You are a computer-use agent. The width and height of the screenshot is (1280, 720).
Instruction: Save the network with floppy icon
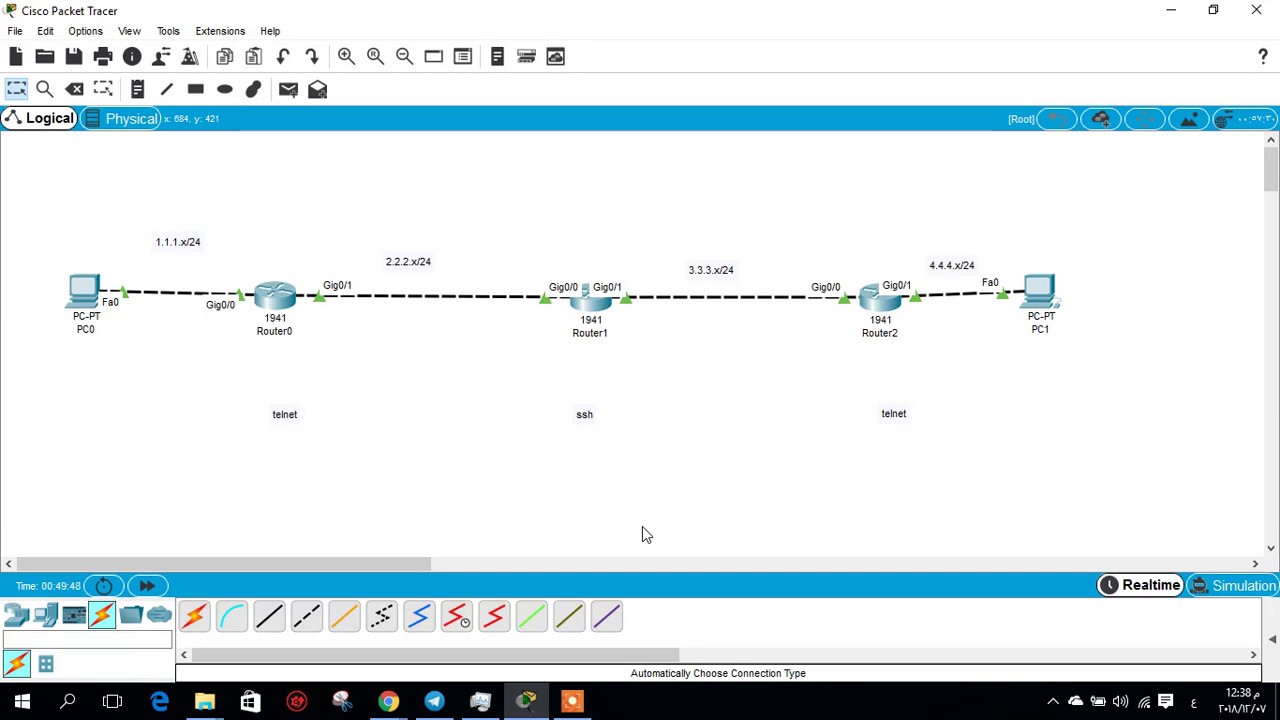tap(74, 57)
